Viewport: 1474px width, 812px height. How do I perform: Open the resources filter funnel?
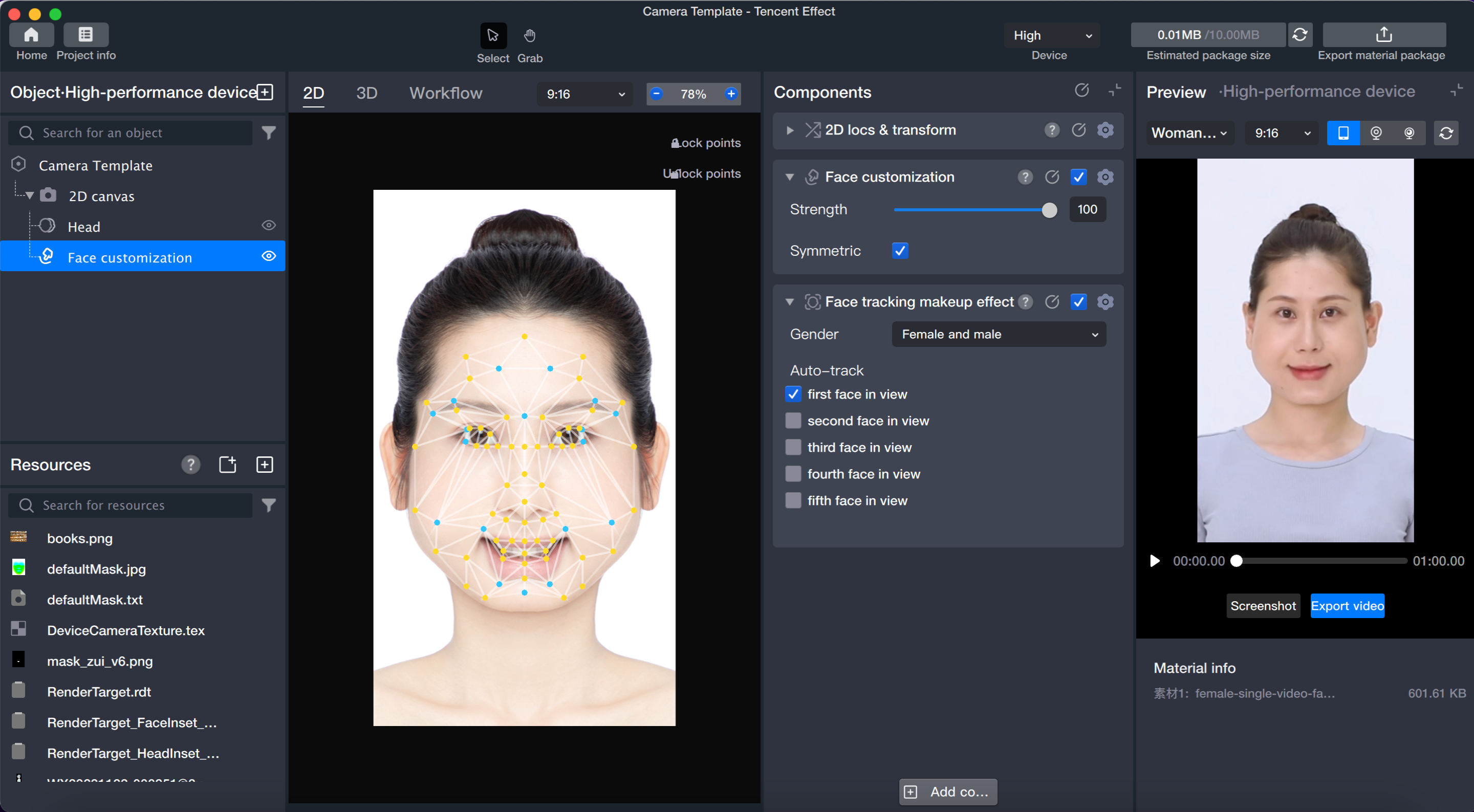point(268,504)
